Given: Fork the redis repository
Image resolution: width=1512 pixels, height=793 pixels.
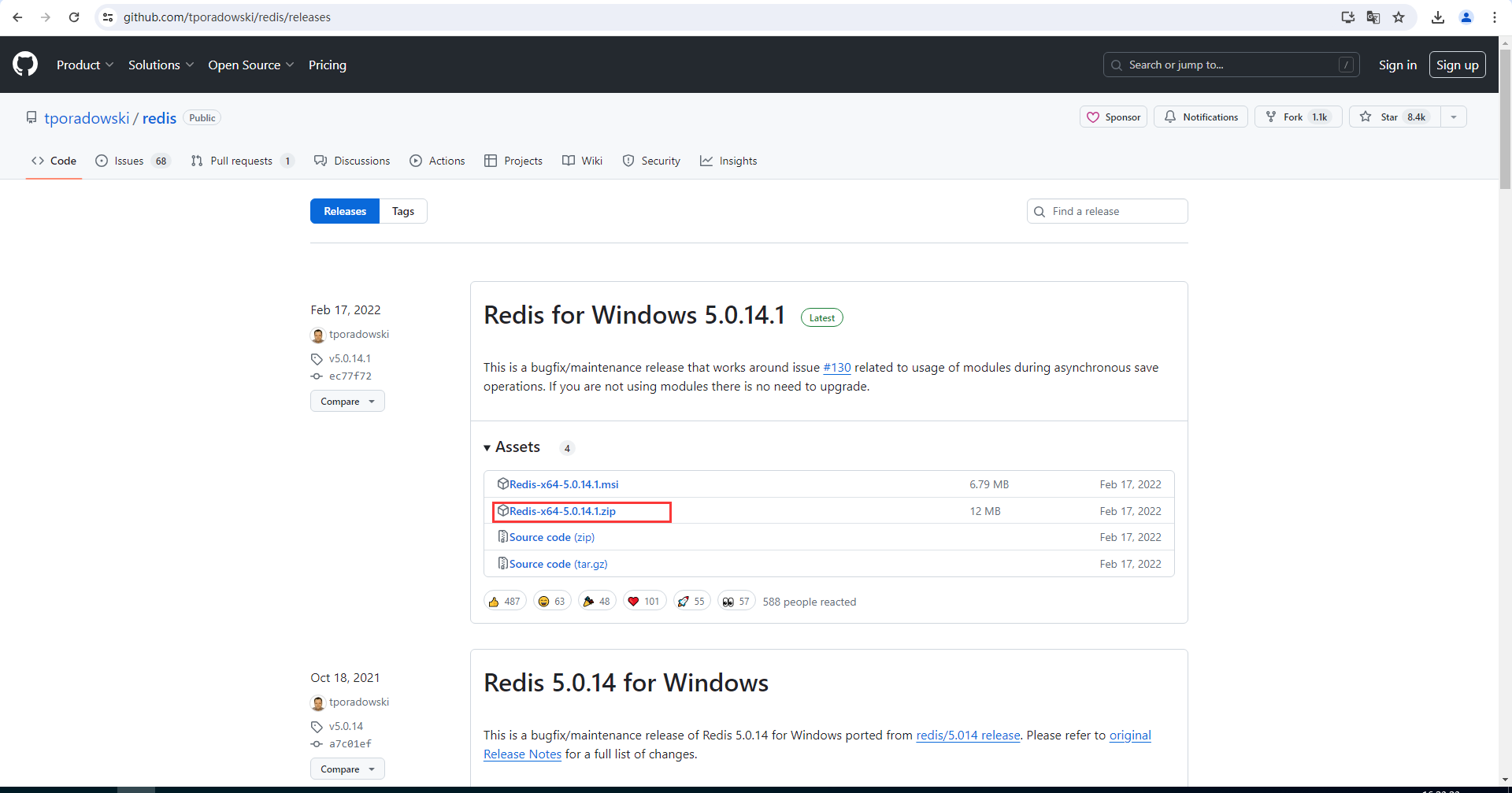Looking at the screenshot, I should pos(1297,117).
